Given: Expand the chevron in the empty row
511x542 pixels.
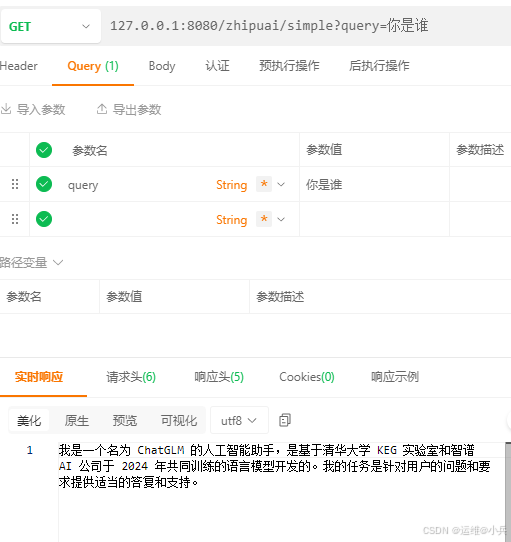Looking at the screenshot, I should tap(281, 219).
